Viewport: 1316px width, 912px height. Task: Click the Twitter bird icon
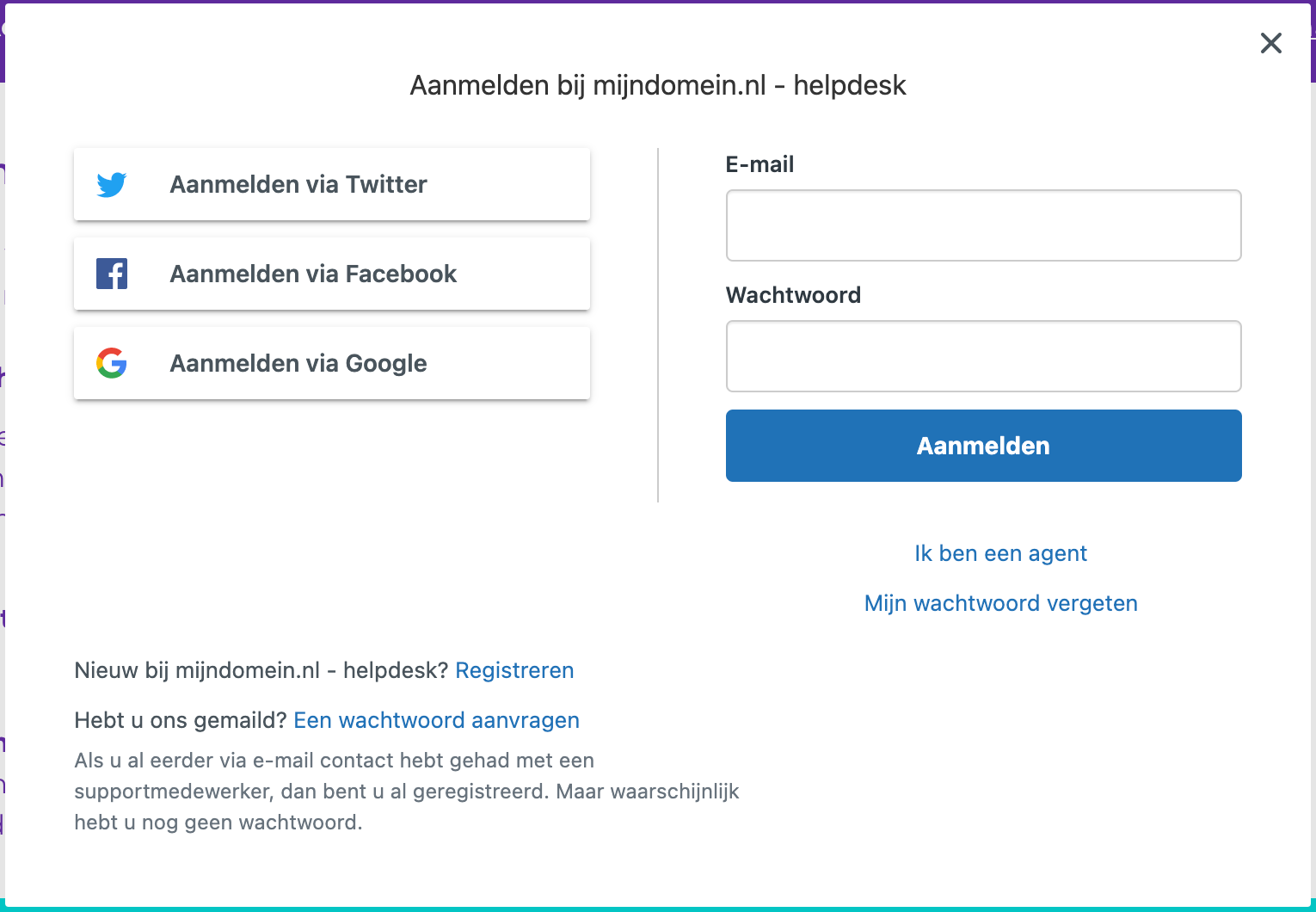112,185
